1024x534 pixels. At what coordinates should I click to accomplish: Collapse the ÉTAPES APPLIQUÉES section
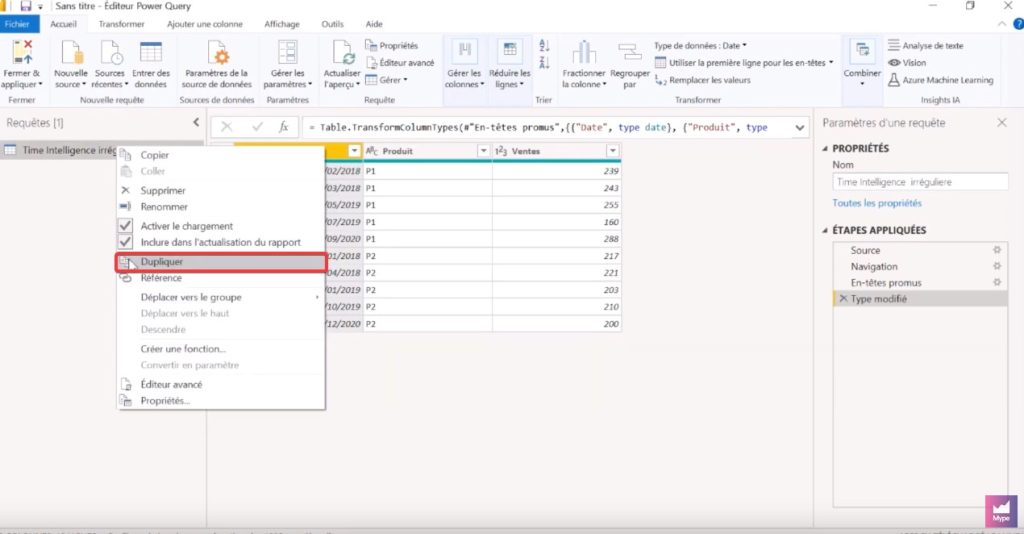point(825,230)
